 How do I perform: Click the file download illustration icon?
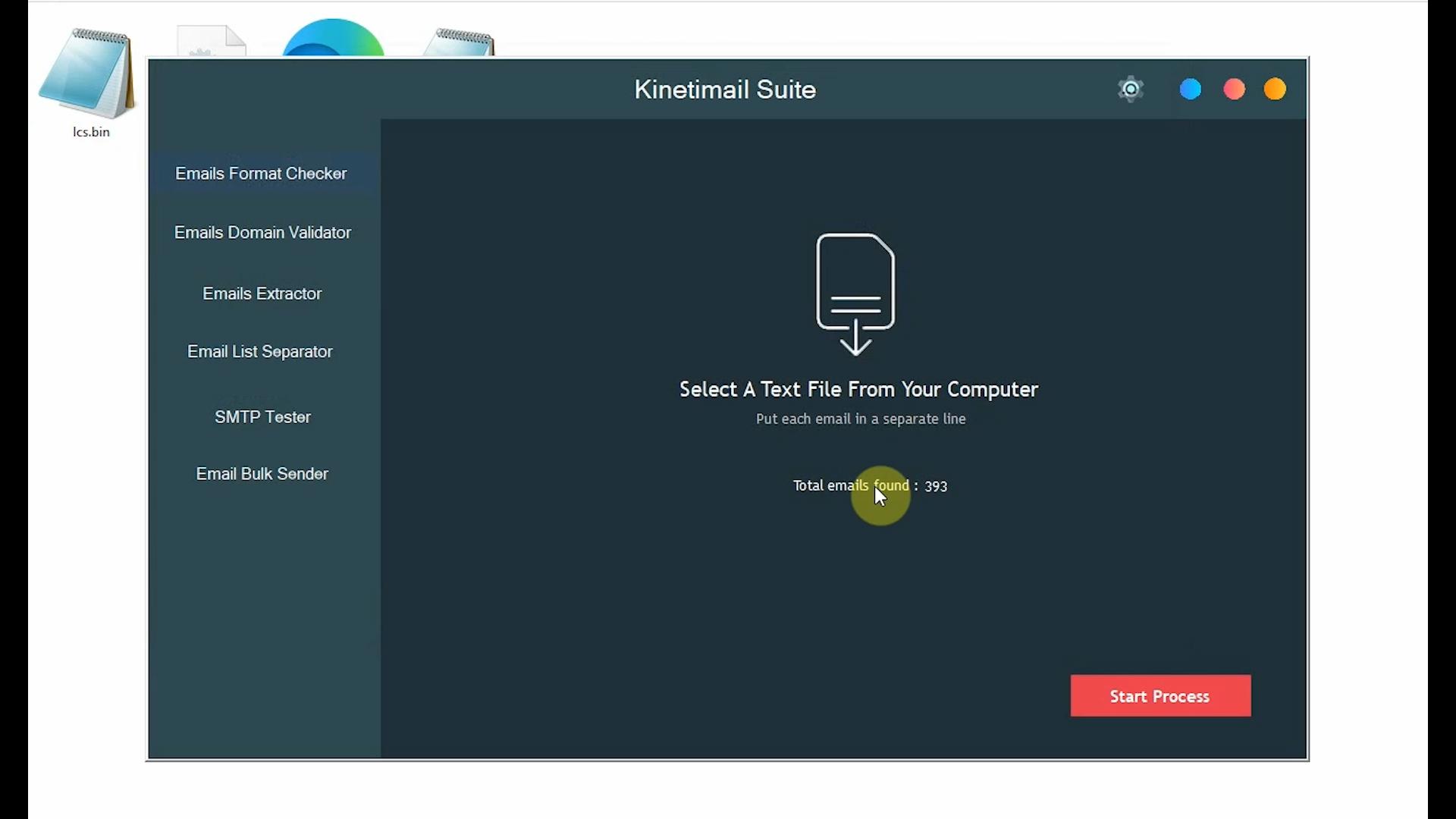[x=855, y=292]
